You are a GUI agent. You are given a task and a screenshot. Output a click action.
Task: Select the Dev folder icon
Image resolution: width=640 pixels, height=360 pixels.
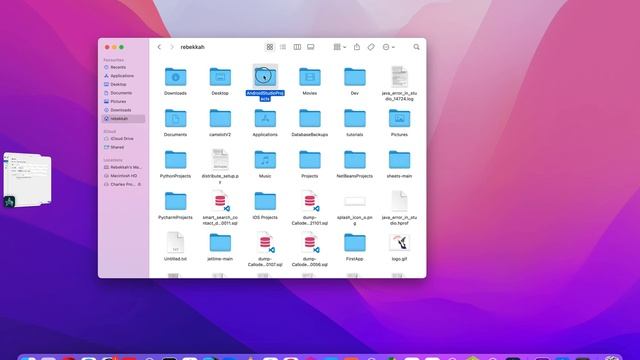click(355, 77)
